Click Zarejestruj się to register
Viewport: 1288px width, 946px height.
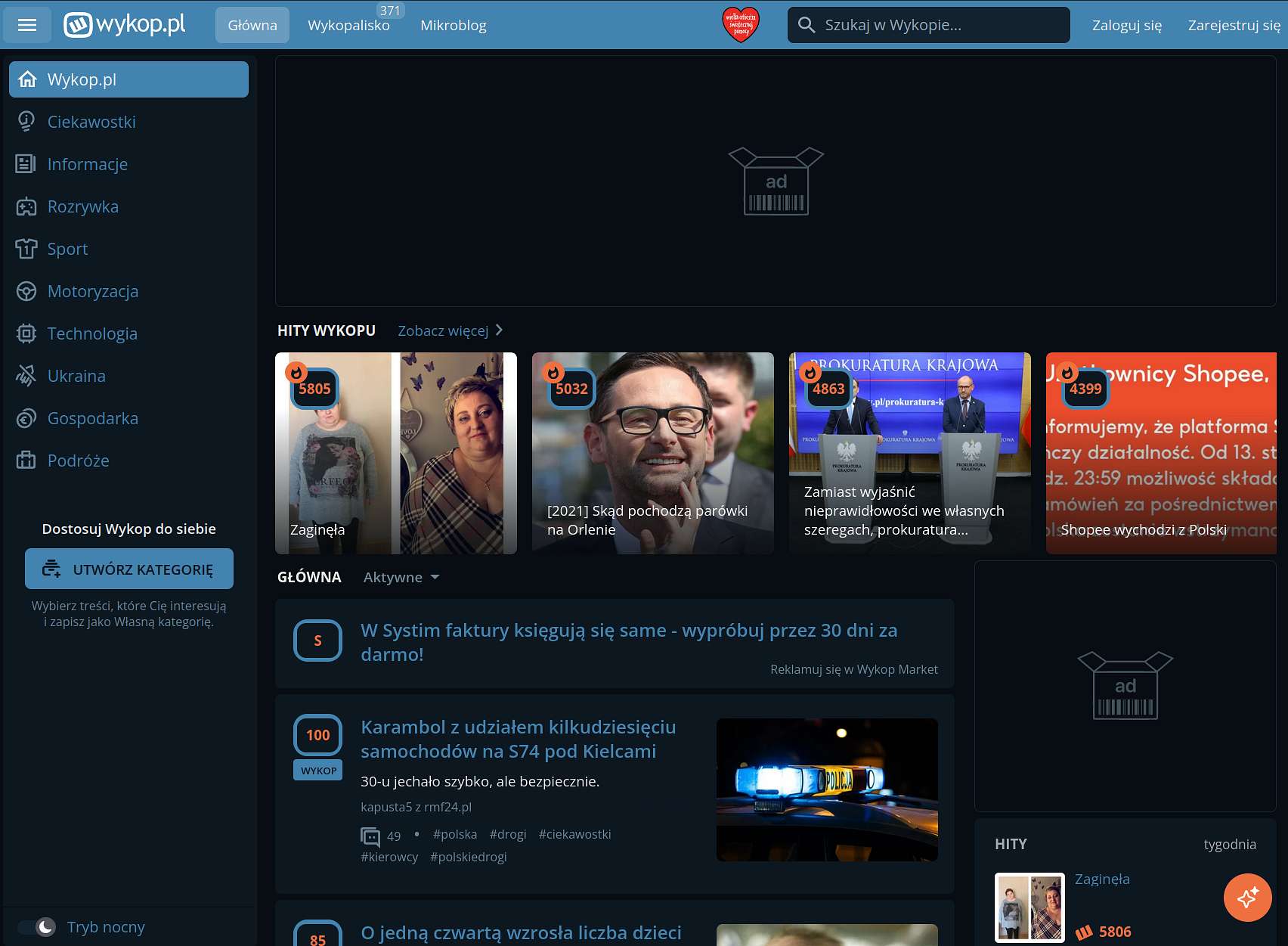1234,25
